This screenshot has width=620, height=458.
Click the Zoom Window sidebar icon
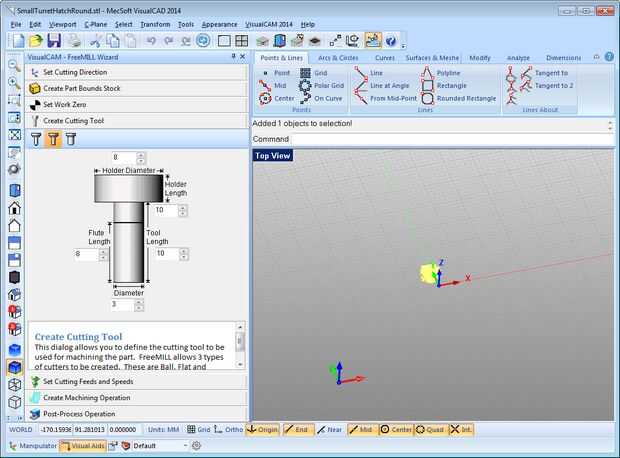pyautogui.click(x=14, y=100)
